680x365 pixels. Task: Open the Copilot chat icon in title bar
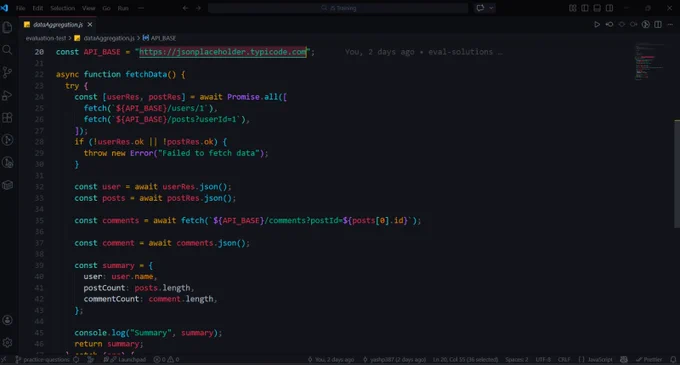click(480, 8)
